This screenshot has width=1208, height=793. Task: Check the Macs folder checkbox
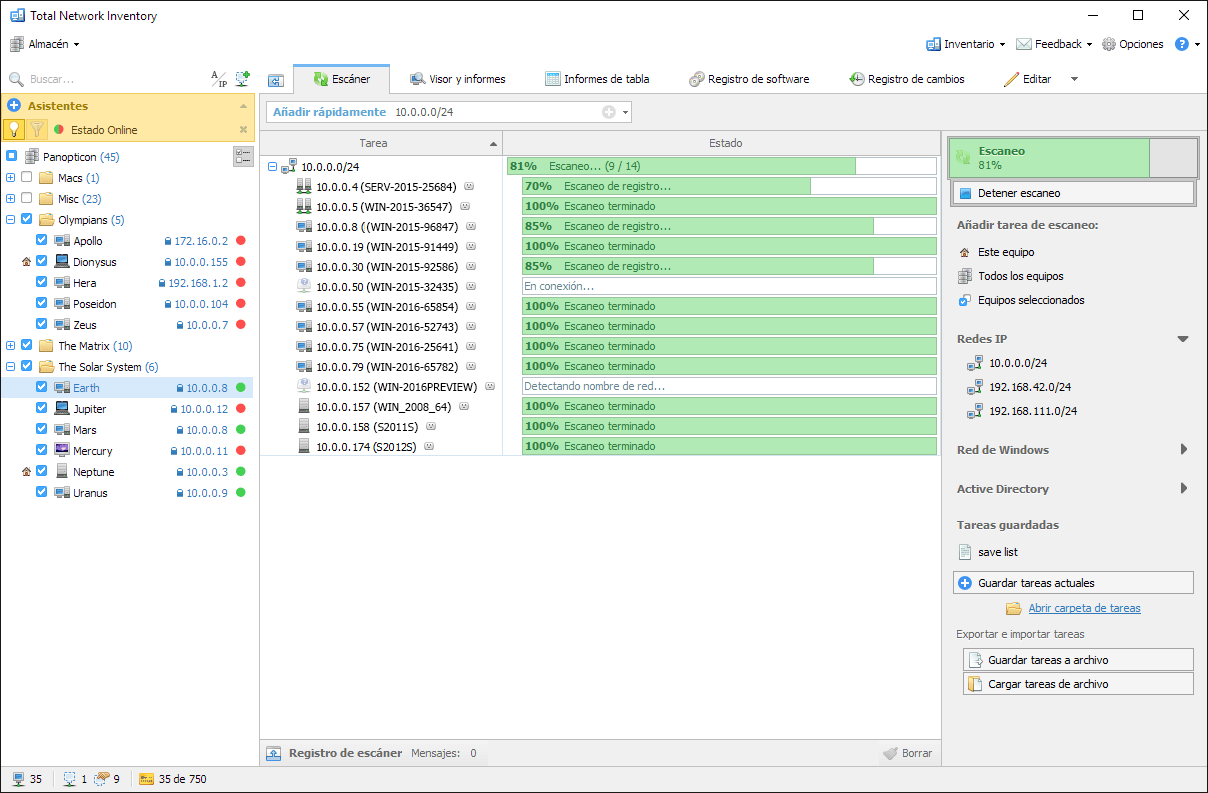point(27,178)
